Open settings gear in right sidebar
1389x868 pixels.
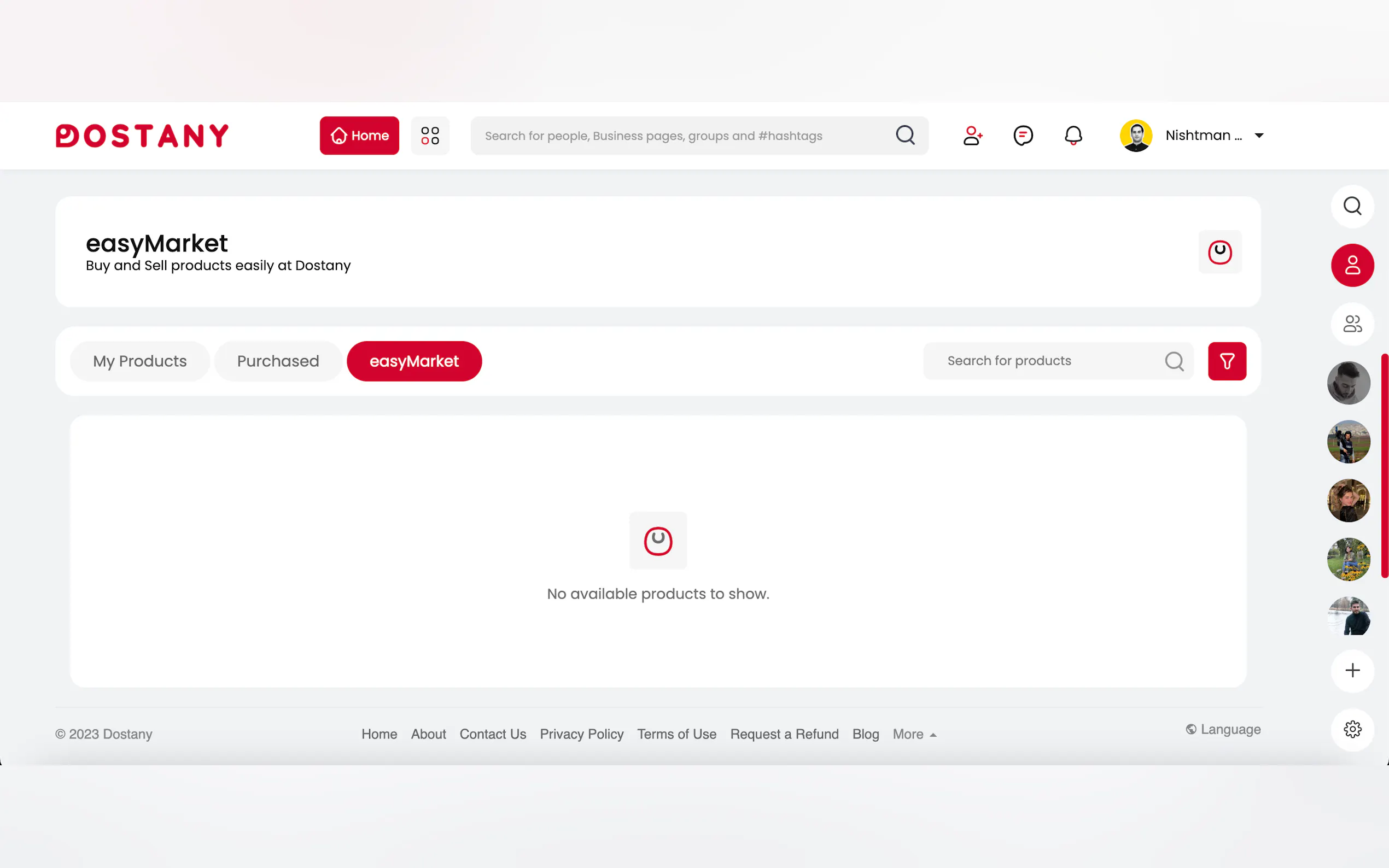click(x=1352, y=729)
